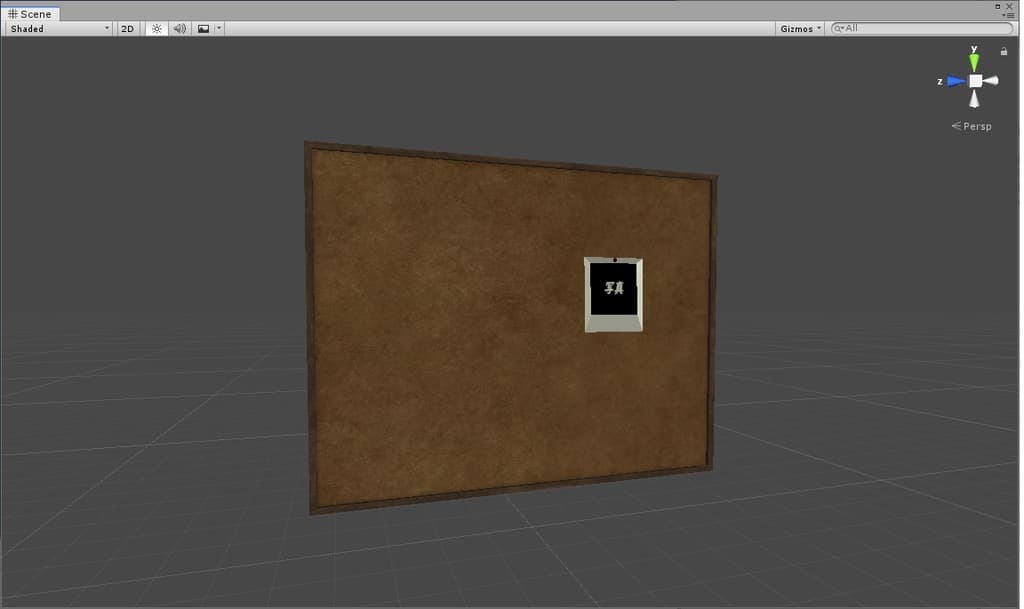Click the green Y axis cone
The image size is (1024, 609).
pos(974,62)
